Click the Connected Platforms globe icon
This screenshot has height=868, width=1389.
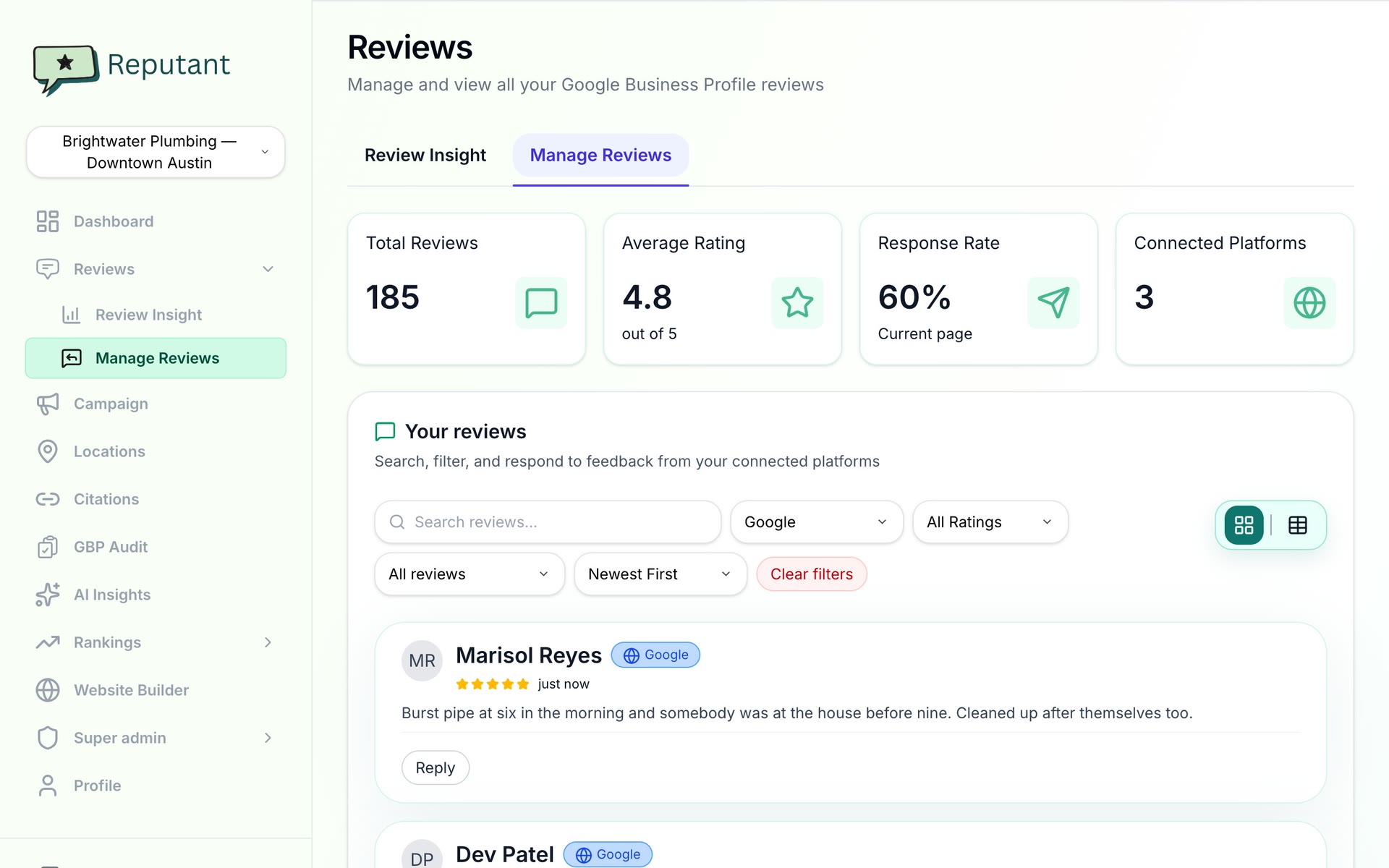coord(1309,302)
